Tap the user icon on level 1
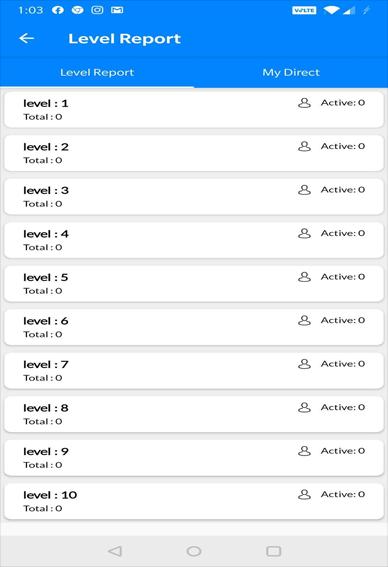This screenshot has width=388, height=567. click(304, 103)
